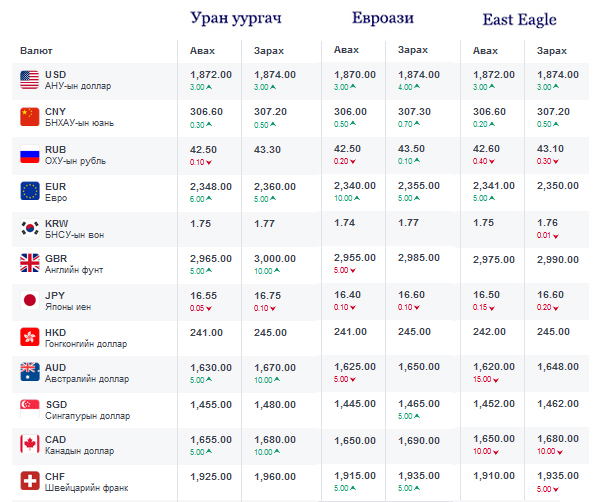
Task: Click Авах header under Уран уургач
Action: click(x=203, y=50)
